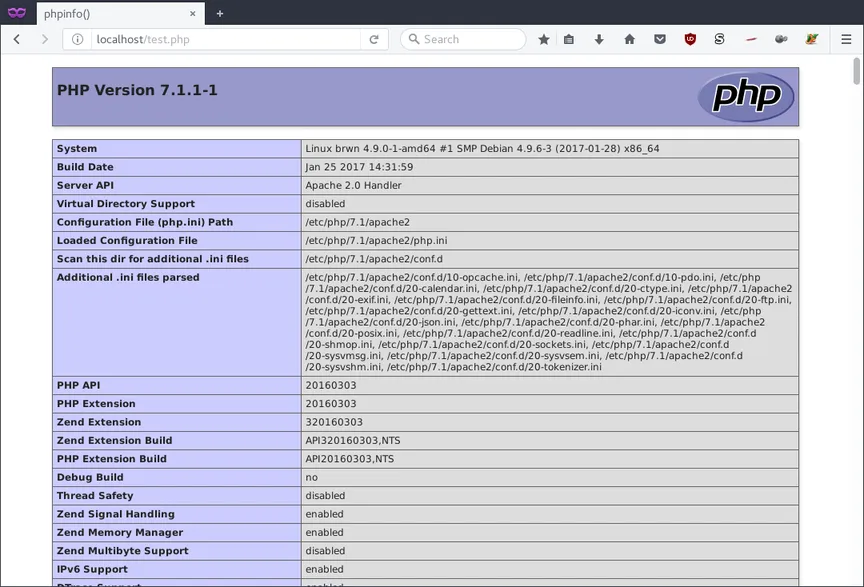Open the search engine dropdown via the magnifier
The height and width of the screenshot is (587, 864).
pyautogui.click(x=413, y=39)
